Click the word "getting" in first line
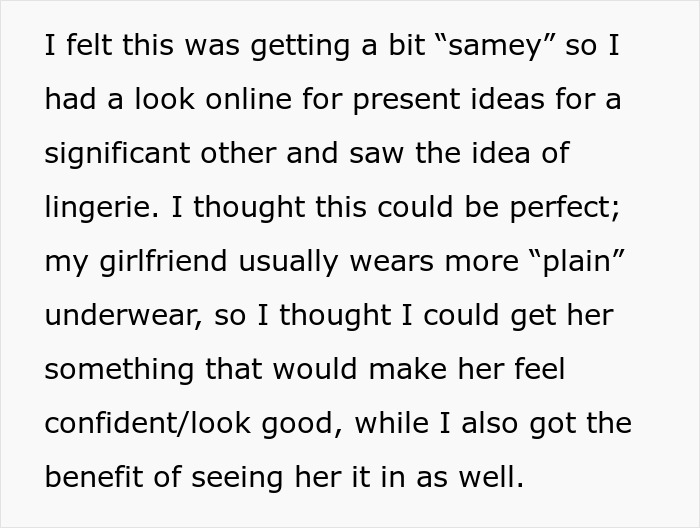The image size is (700, 528). coord(300,47)
